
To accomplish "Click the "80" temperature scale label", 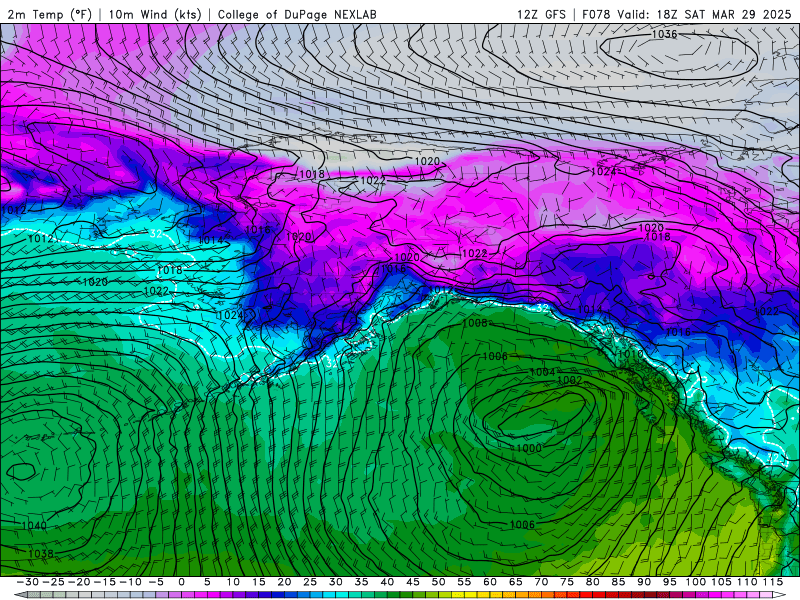I will (593, 582).
